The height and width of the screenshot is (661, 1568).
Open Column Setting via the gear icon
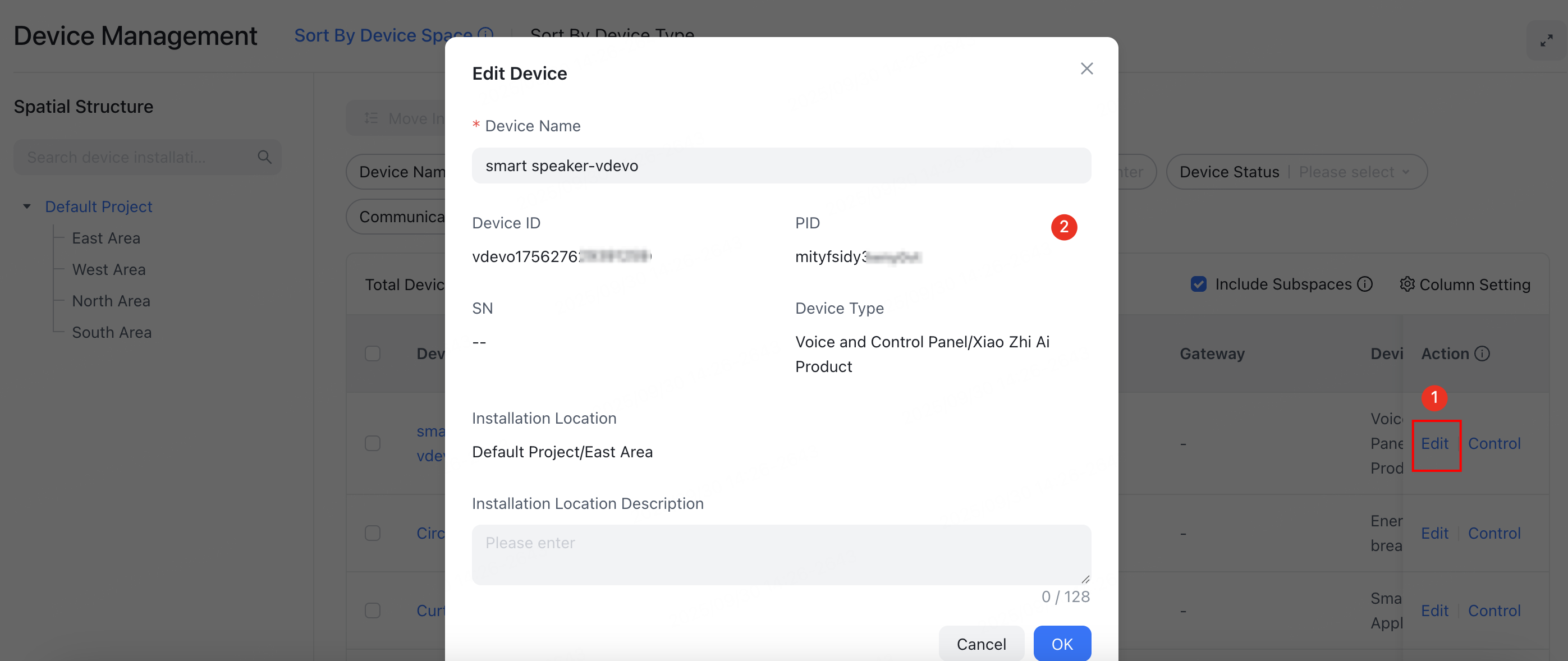pyautogui.click(x=1408, y=284)
